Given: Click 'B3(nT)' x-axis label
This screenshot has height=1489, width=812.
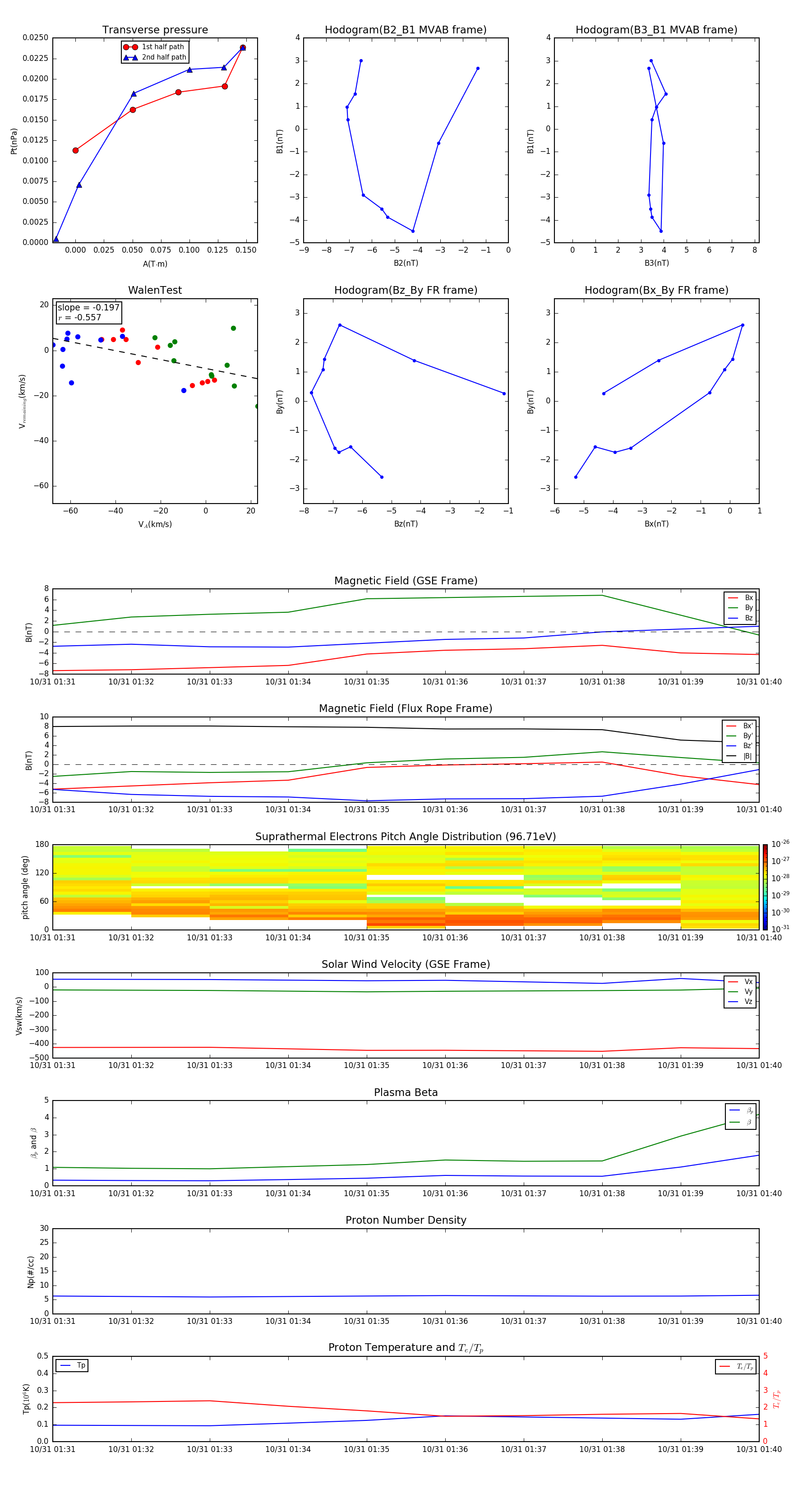Looking at the screenshot, I should 656,263.
